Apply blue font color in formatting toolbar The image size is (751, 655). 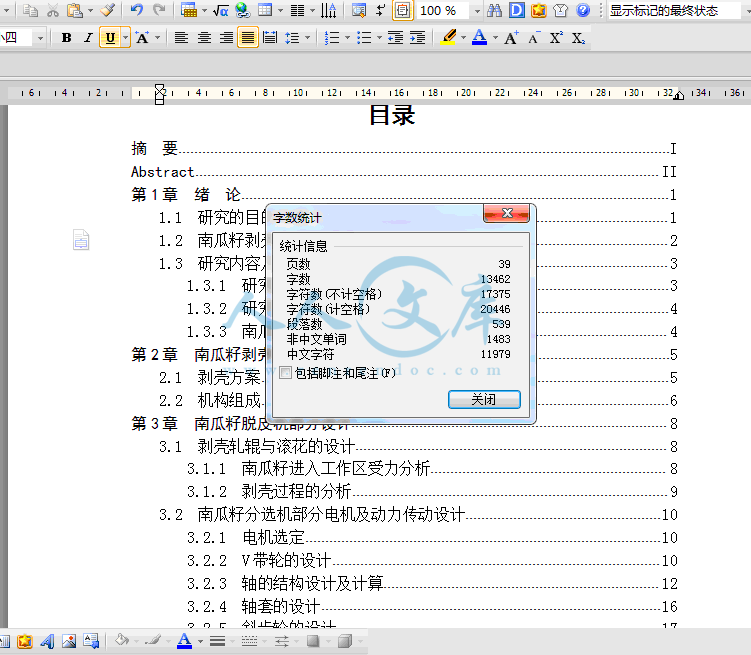(479, 37)
